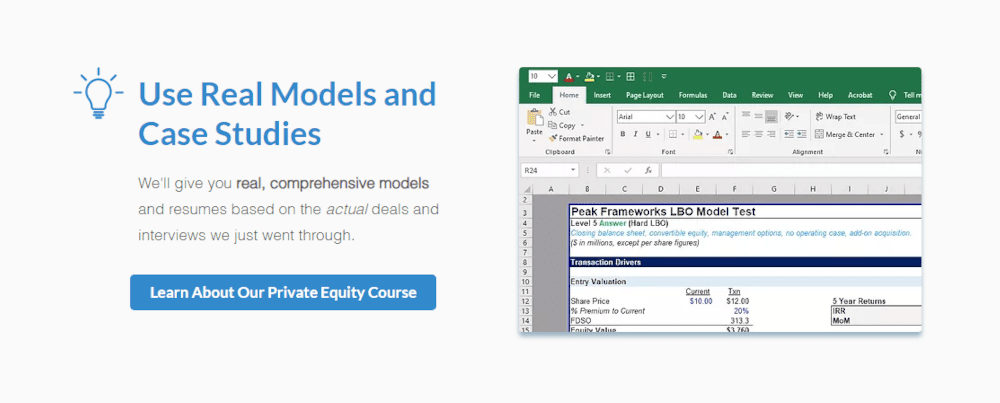Switch to the Review tab
The width and height of the screenshot is (1000, 403).
coord(762,95)
